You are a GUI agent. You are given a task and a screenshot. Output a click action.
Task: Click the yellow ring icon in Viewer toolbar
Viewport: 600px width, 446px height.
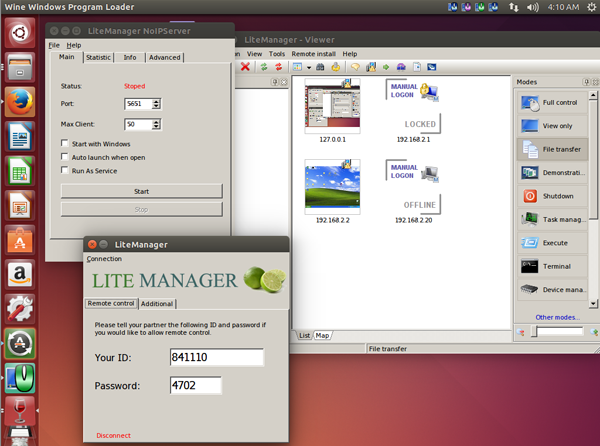point(336,67)
